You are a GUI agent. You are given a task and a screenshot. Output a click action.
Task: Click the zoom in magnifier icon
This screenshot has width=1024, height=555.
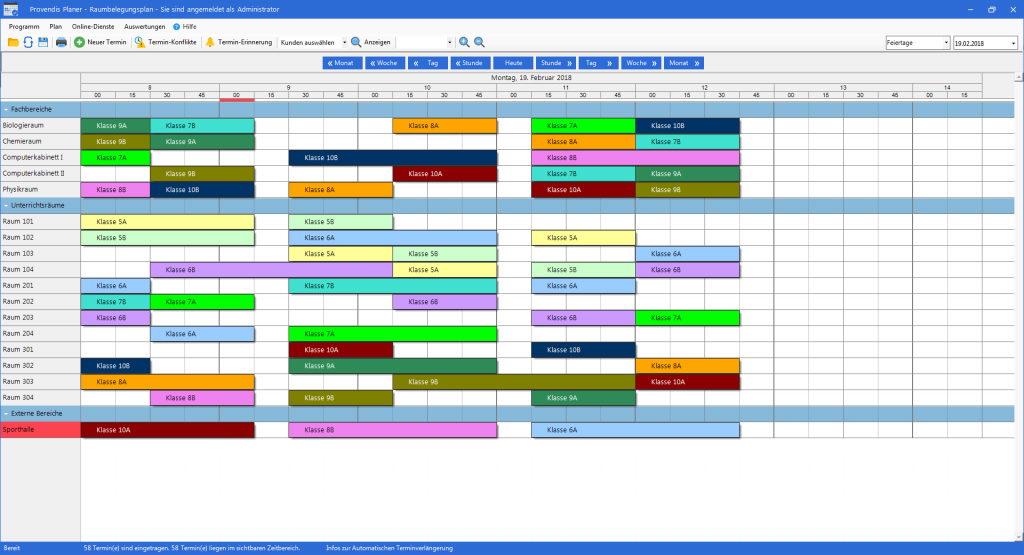point(464,42)
